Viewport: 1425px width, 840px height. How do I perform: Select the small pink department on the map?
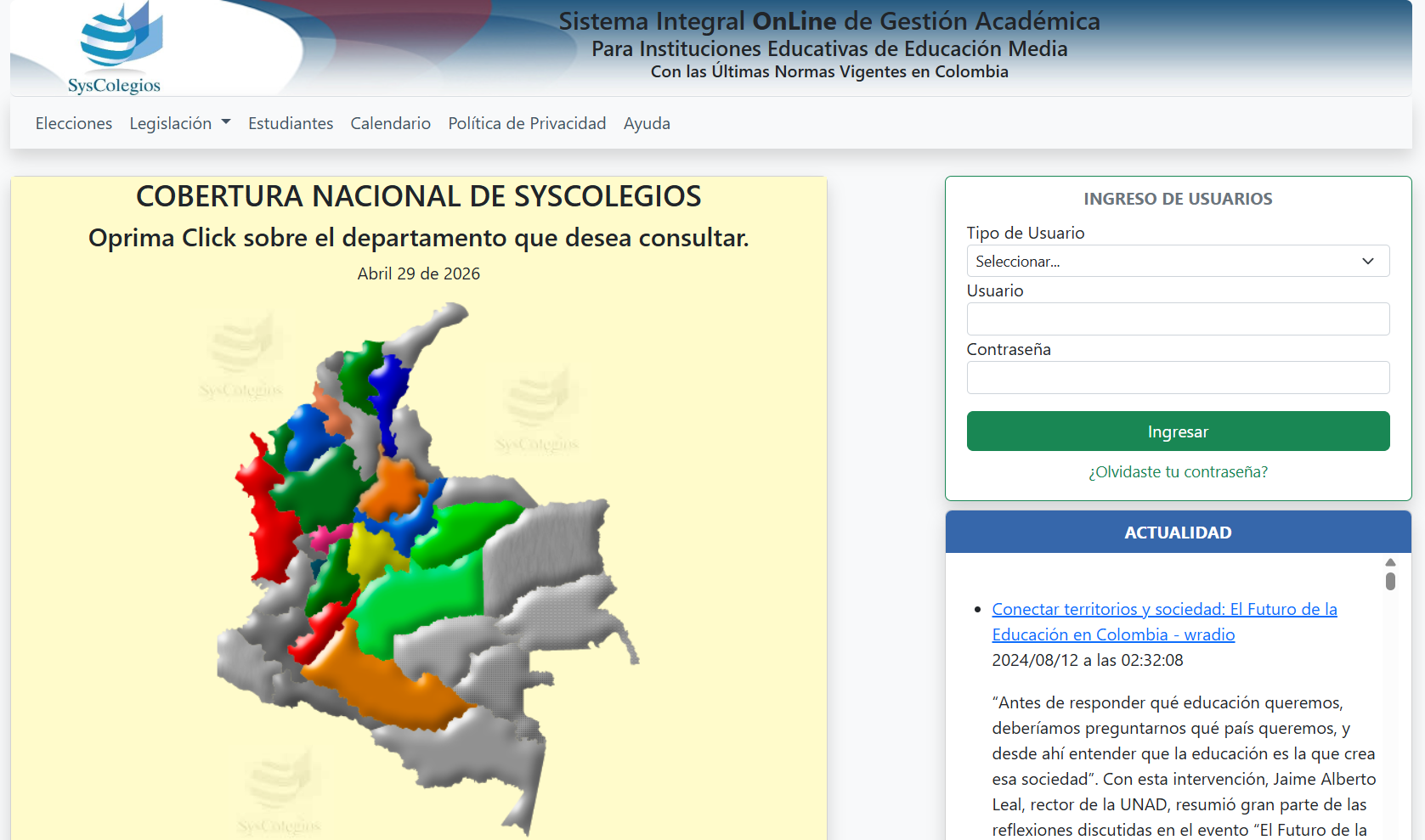(x=327, y=537)
